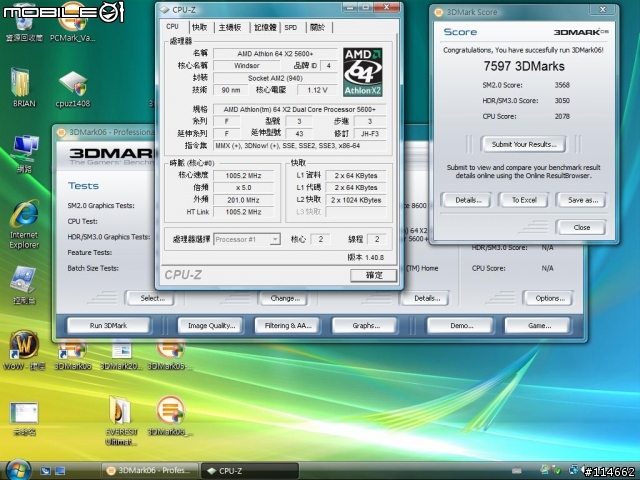Image resolution: width=640 pixels, height=480 pixels.
Task: Click the Save as button
Action: [x=582, y=200]
